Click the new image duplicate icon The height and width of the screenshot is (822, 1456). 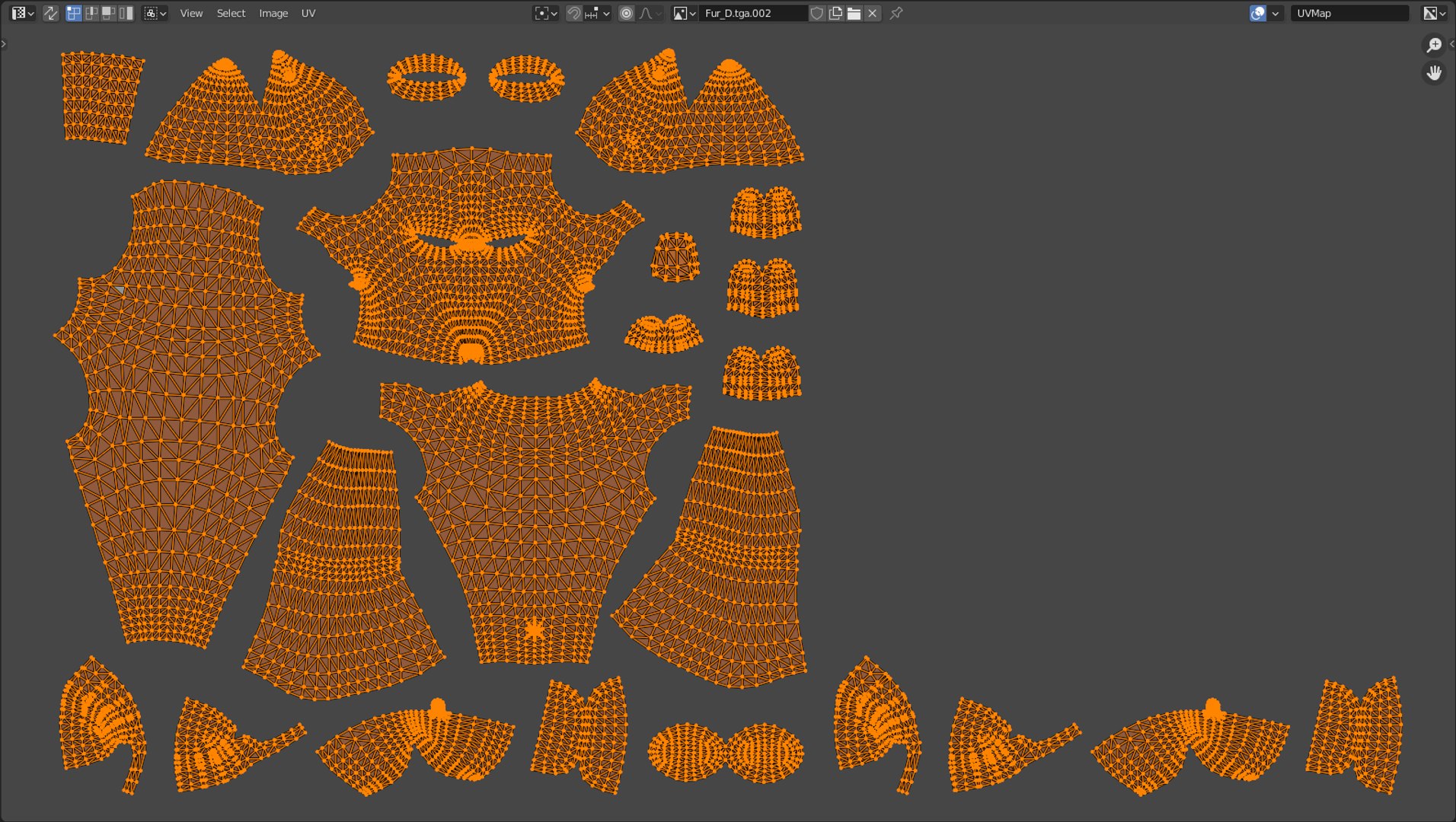[835, 13]
